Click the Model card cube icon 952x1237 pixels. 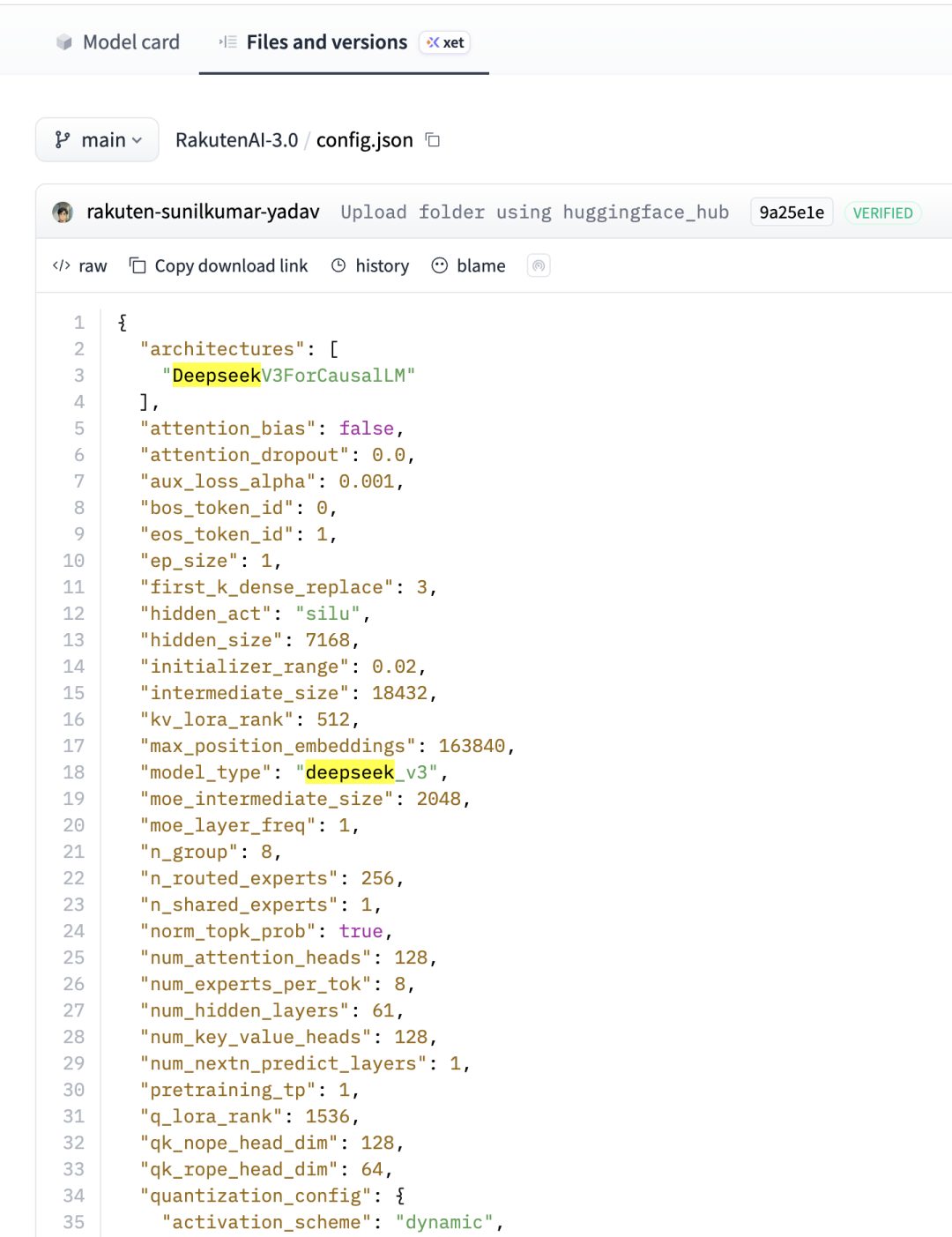click(x=64, y=42)
